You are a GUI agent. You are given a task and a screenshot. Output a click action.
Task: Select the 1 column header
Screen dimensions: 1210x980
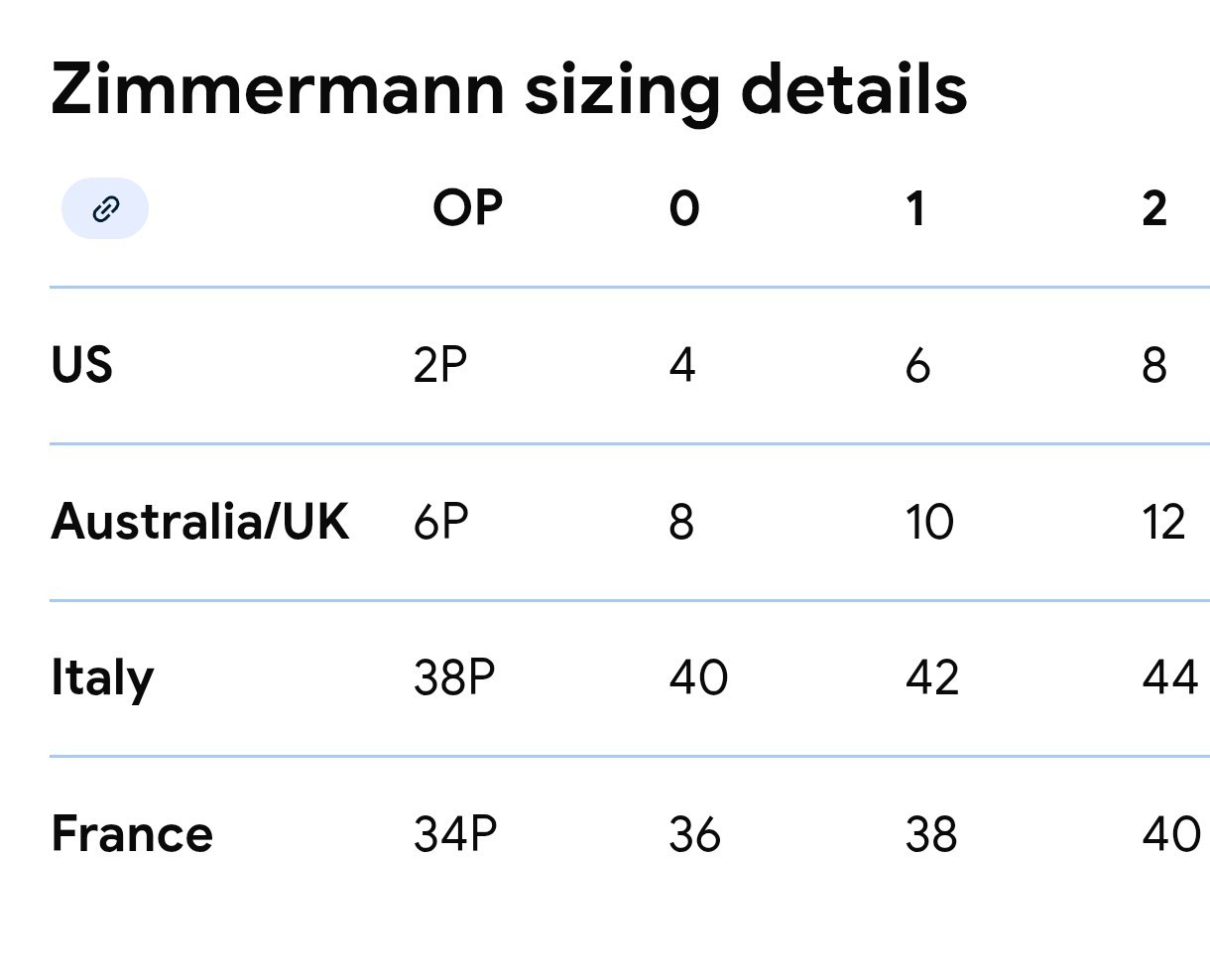(914, 207)
